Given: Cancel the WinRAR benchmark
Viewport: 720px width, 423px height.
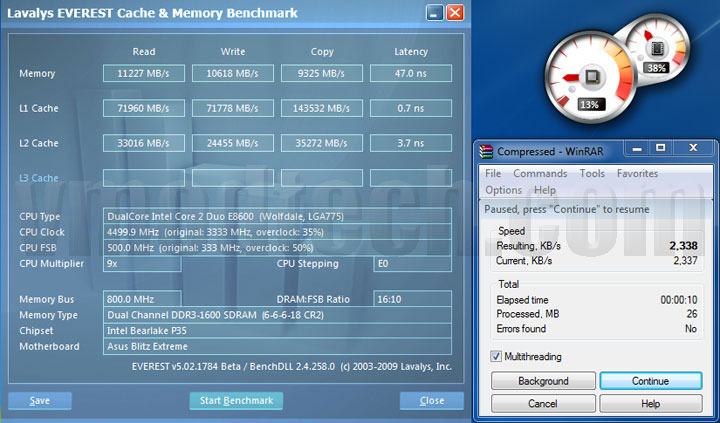Looking at the screenshot, I should coord(543,403).
